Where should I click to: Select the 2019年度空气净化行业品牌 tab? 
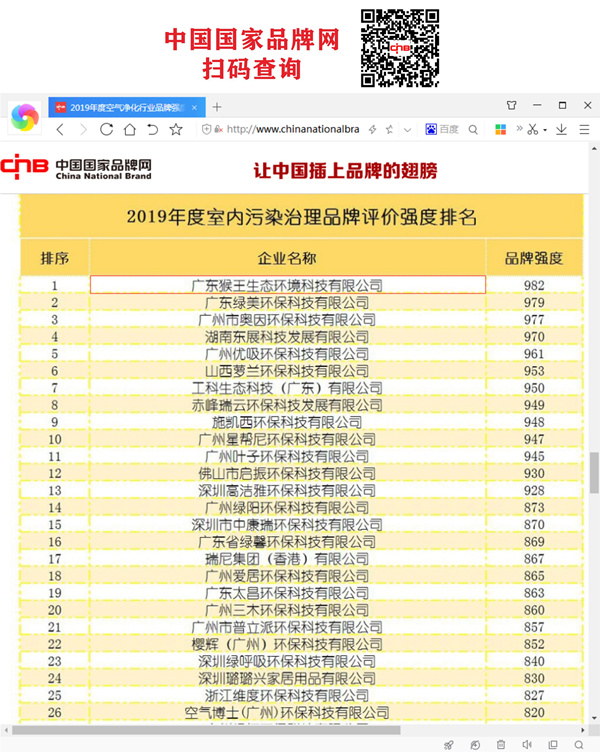coord(127,107)
